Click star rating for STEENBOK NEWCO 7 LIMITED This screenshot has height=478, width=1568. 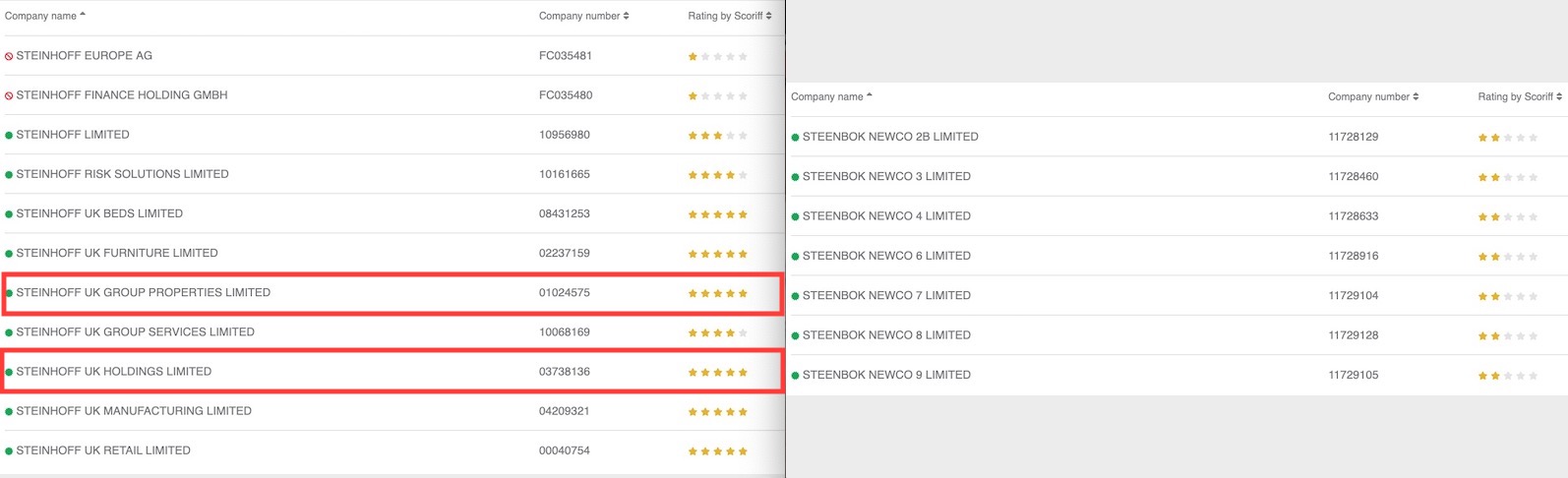click(1507, 296)
